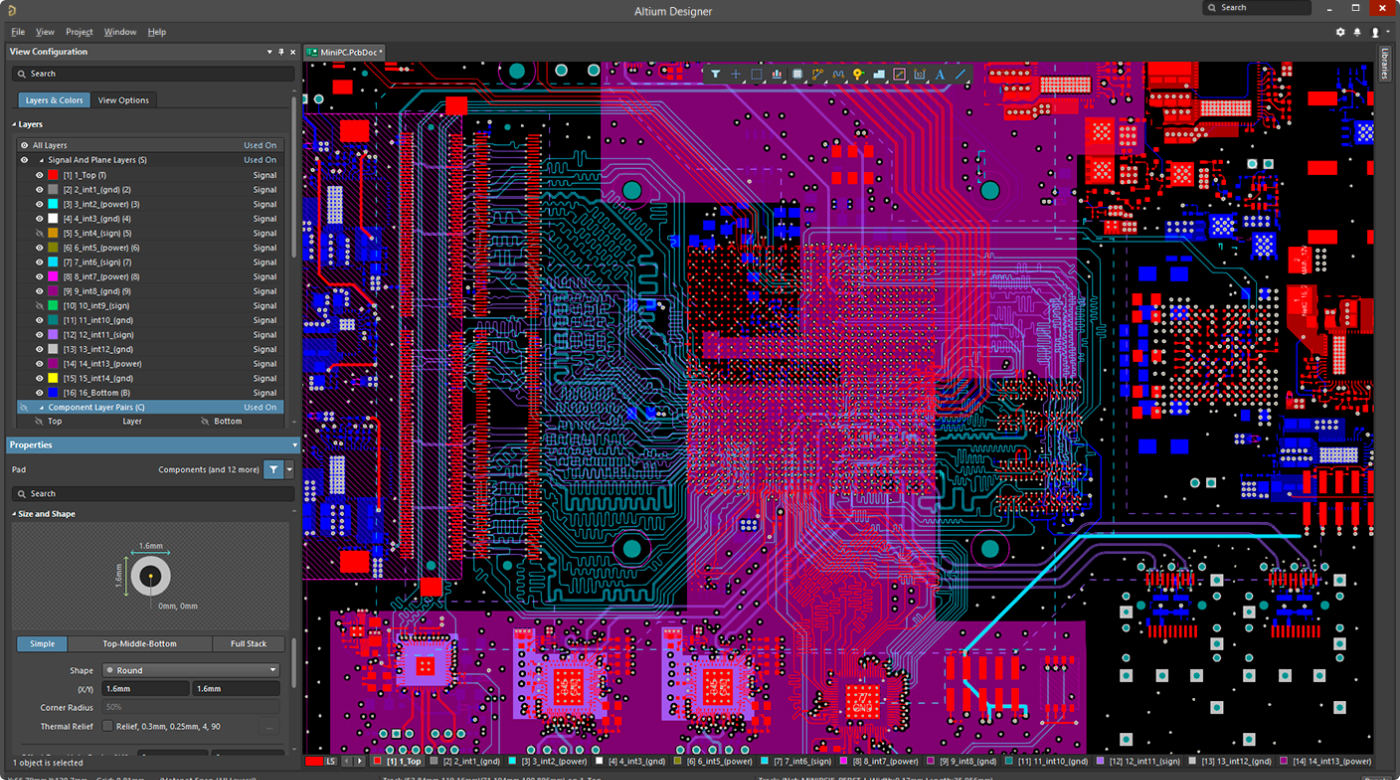Viewport: 1400px width, 780px height.
Task: Toggle visibility of Signal And Plane Layers group
Action: coord(24,160)
